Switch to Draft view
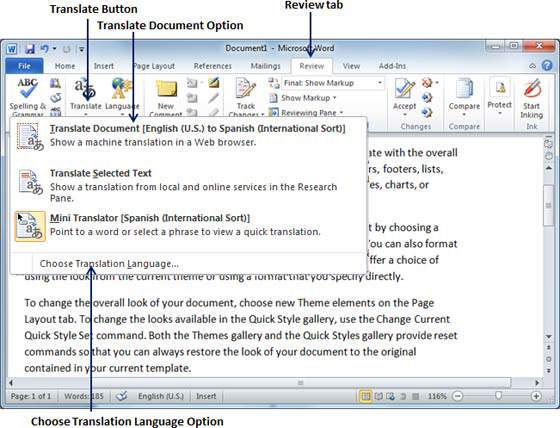The height and width of the screenshot is (428, 560). (415, 396)
